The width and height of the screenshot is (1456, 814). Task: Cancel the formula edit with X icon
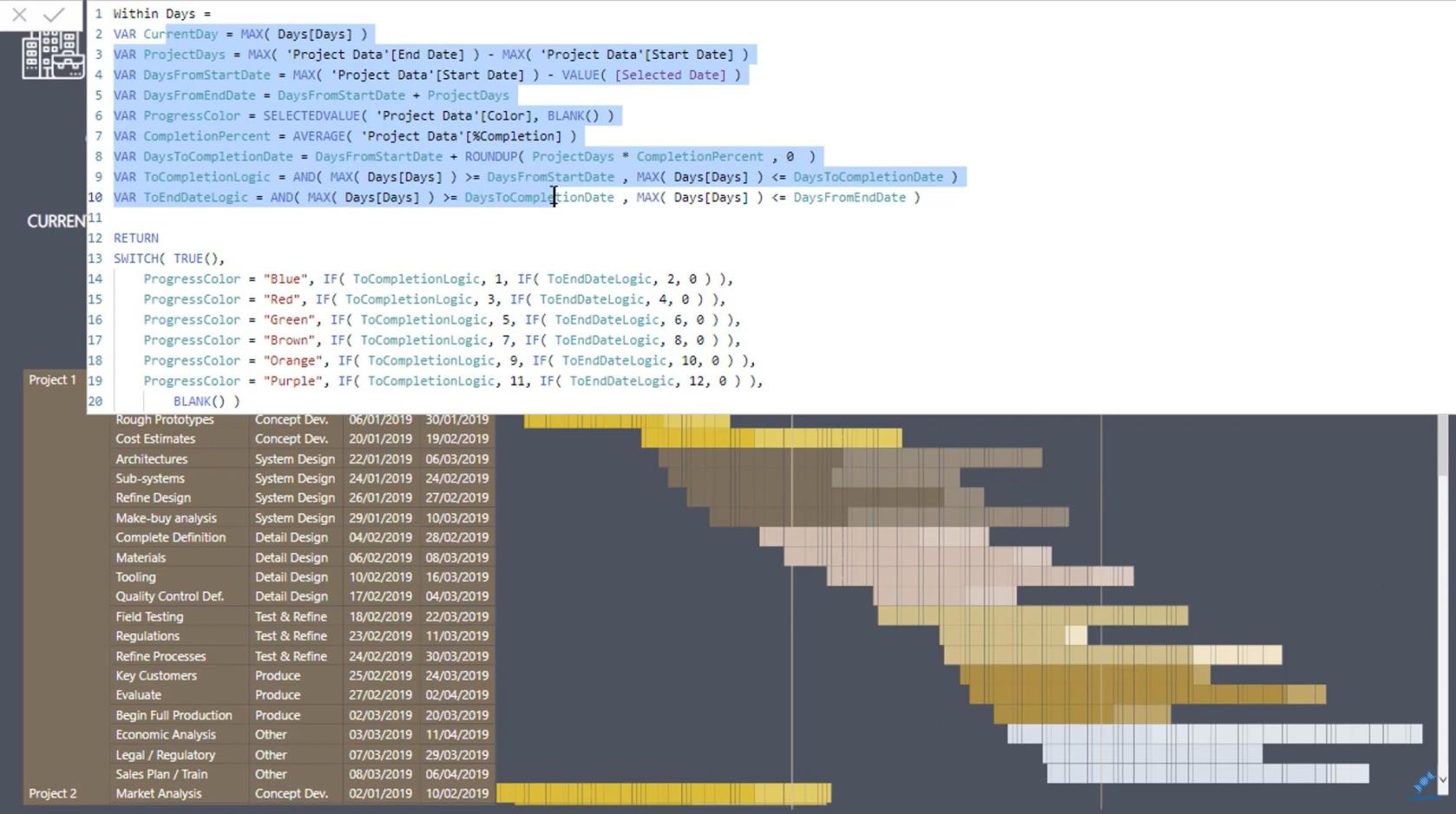tap(19, 15)
